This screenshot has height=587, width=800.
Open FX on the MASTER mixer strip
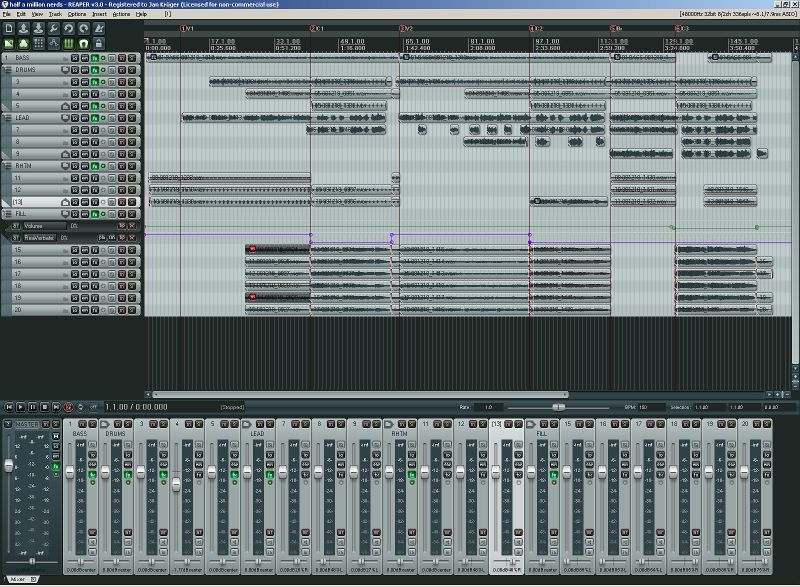(x=56, y=466)
